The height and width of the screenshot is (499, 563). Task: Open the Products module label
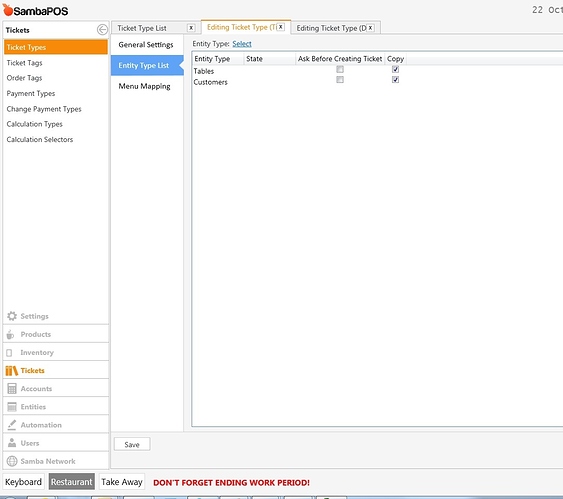point(36,334)
